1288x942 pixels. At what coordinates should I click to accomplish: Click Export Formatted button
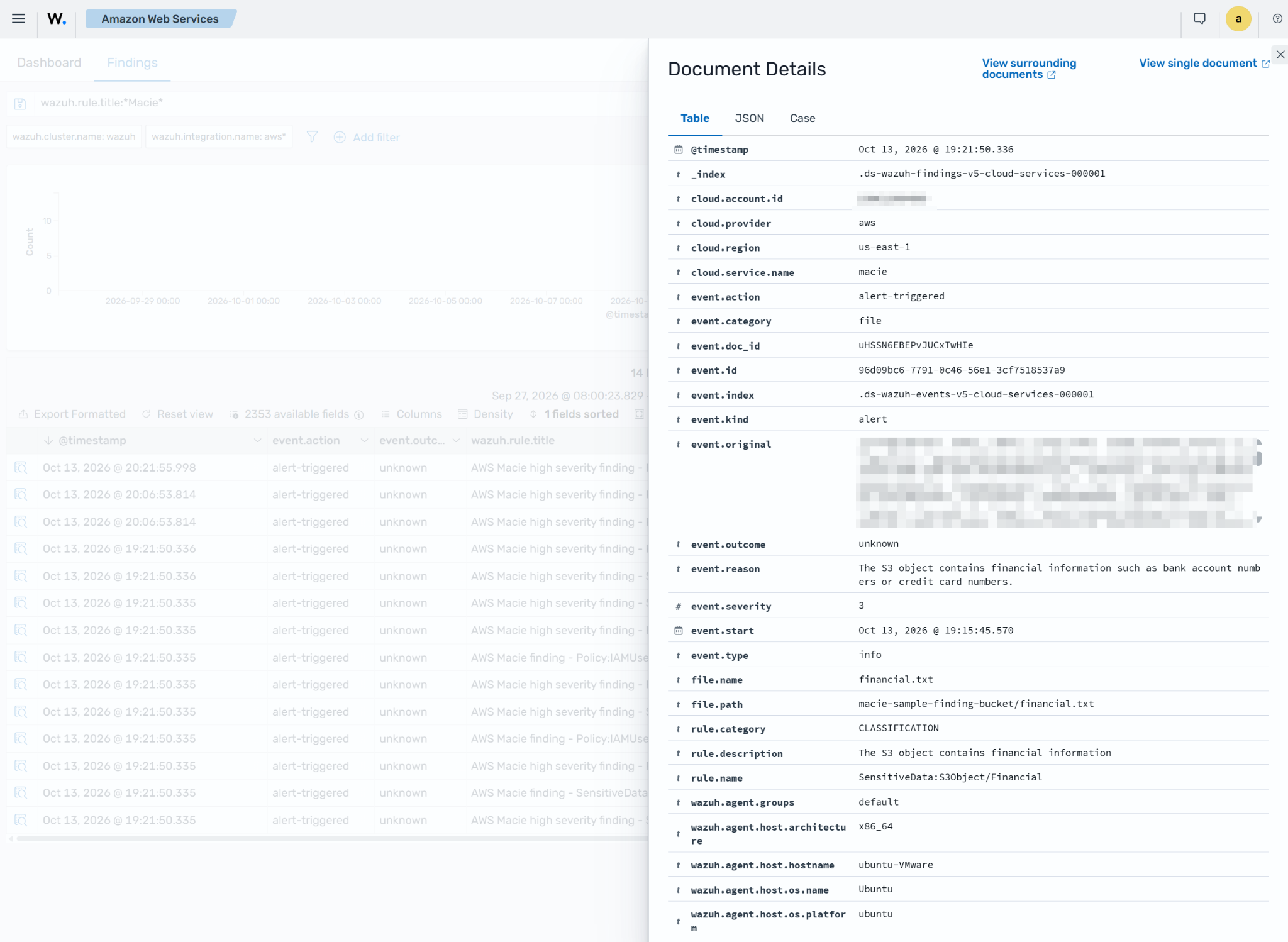click(x=72, y=414)
